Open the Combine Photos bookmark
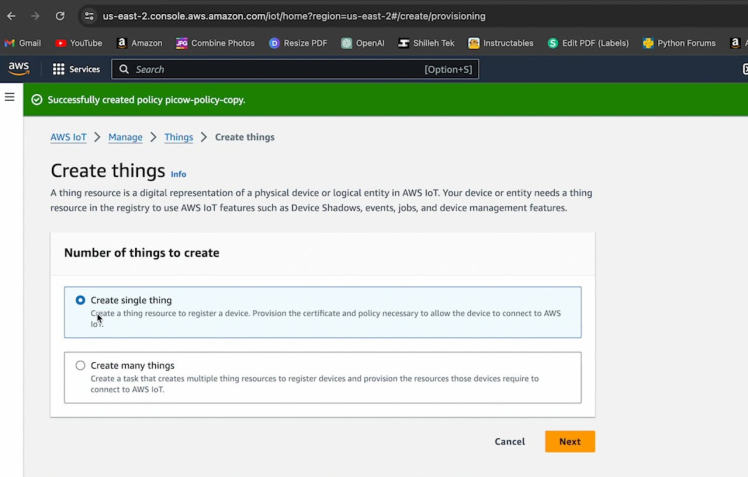The image size is (748, 477). coord(215,43)
